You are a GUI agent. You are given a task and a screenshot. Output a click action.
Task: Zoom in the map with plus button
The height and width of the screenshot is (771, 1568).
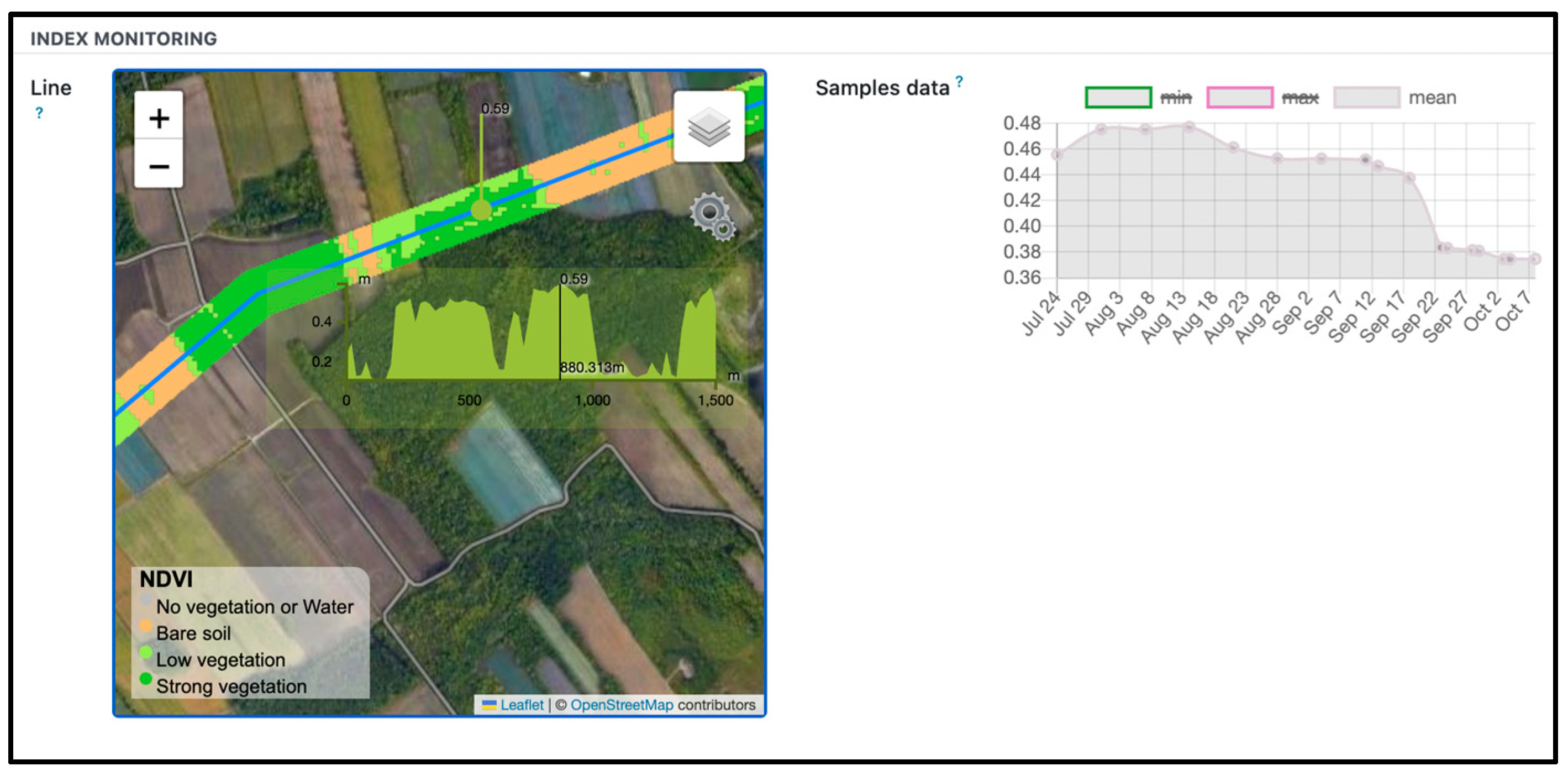point(159,118)
